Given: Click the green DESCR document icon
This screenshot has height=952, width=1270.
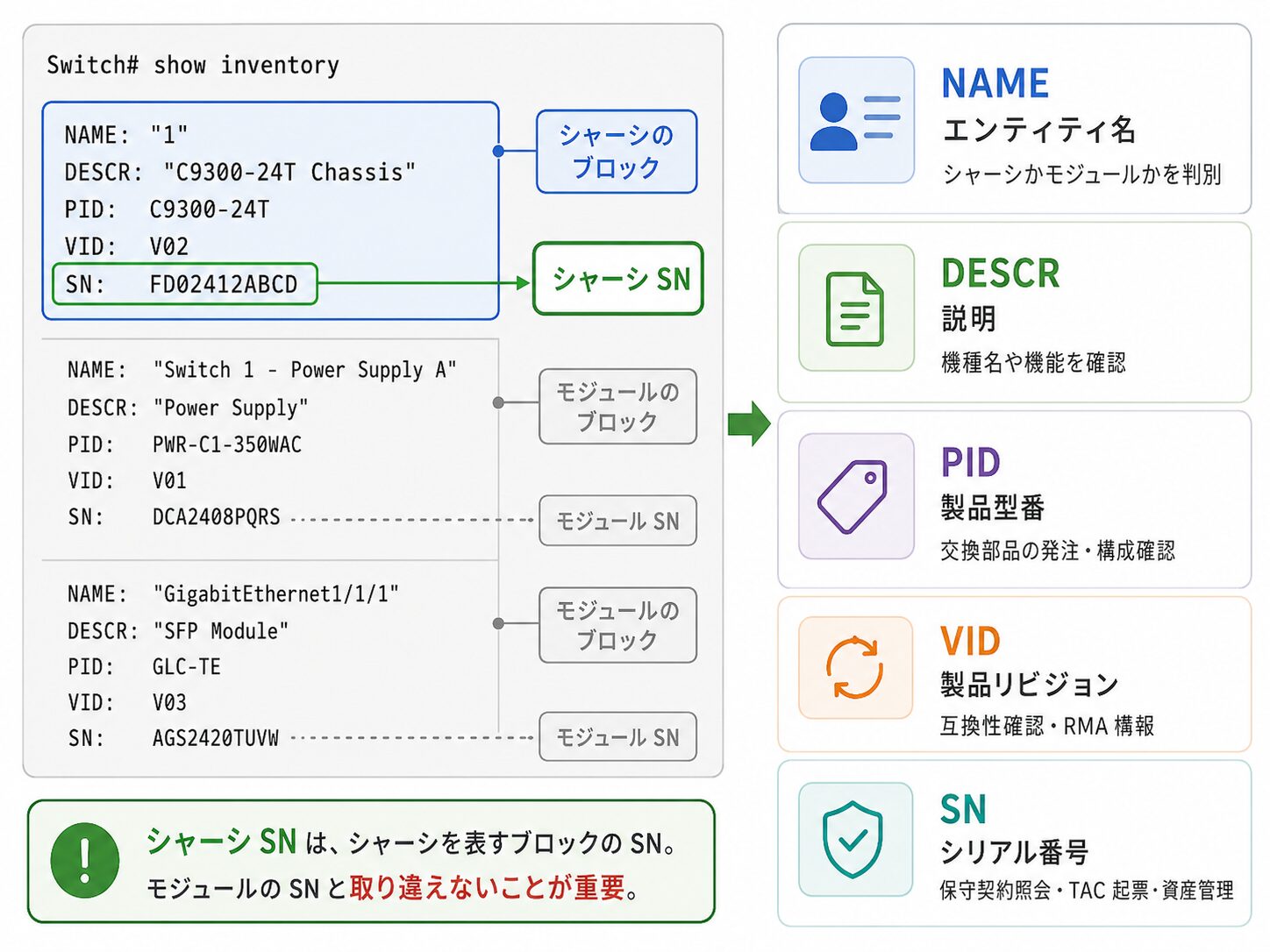Looking at the screenshot, I should click(856, 308).
